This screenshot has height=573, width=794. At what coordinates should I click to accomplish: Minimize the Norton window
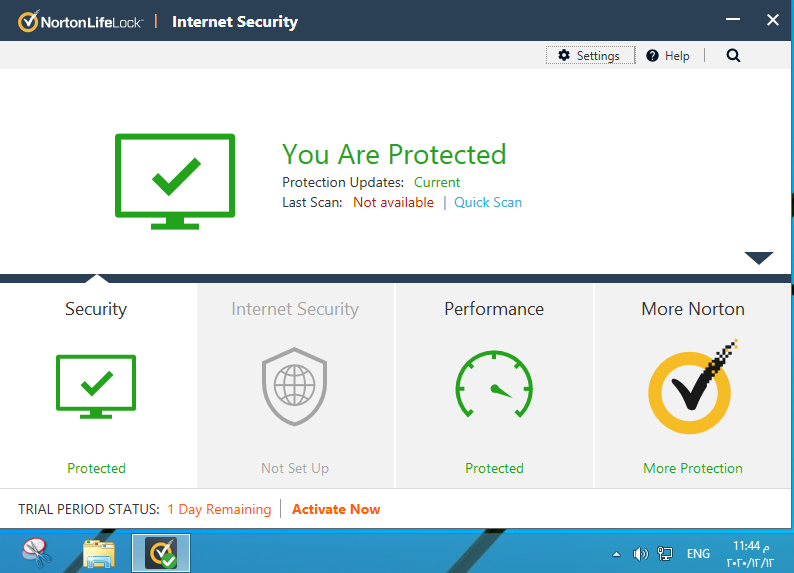click(733, 19)
